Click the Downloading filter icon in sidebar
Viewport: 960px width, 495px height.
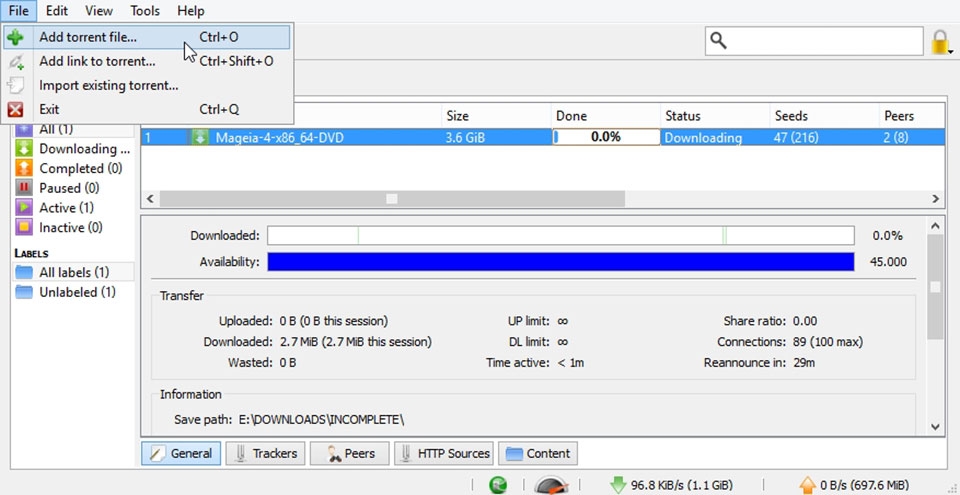point(24,148)
